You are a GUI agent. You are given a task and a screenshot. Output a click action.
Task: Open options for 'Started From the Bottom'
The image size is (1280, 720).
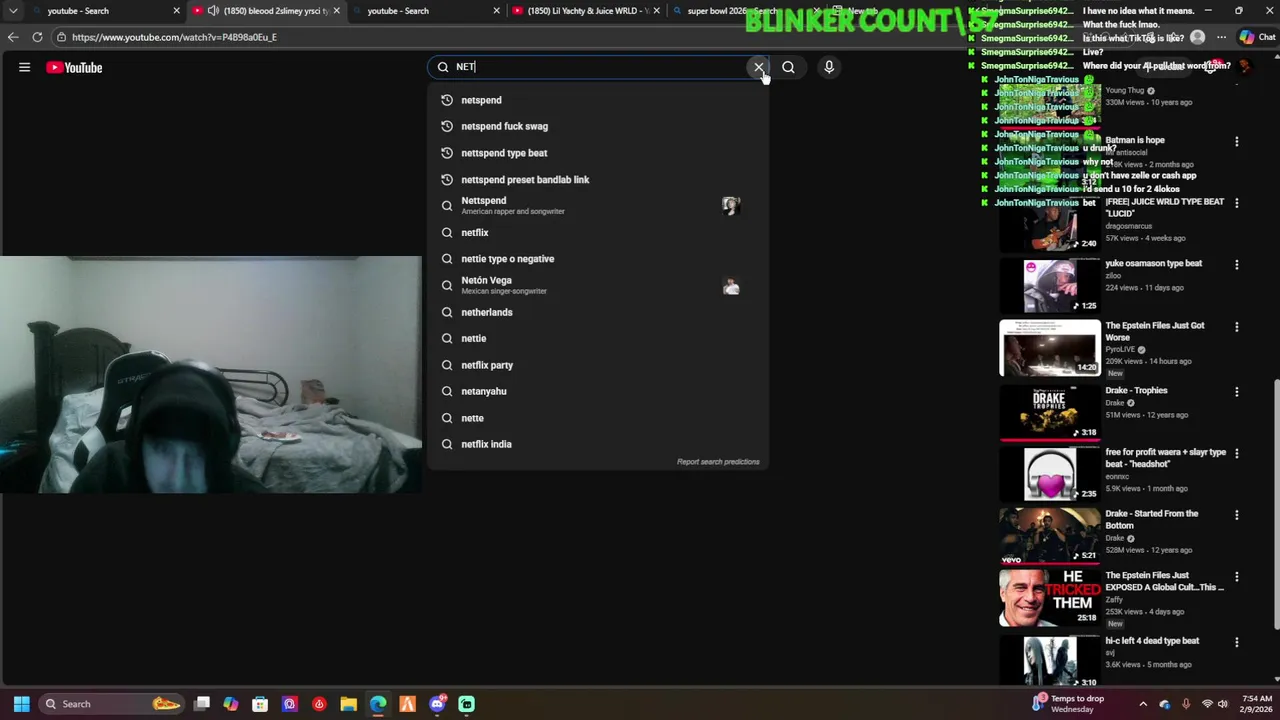pos(1237,515)
